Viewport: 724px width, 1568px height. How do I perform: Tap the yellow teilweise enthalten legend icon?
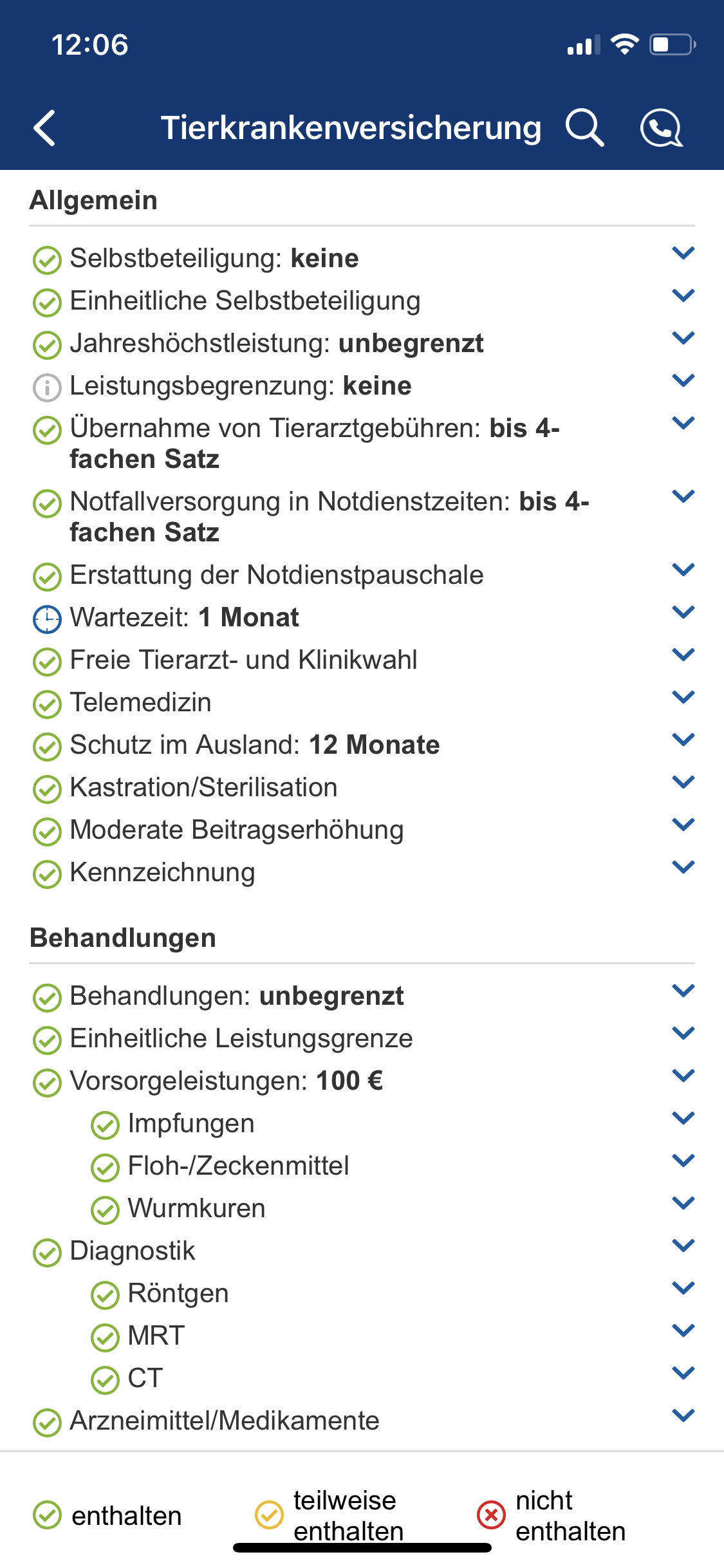coord(269,1515)
